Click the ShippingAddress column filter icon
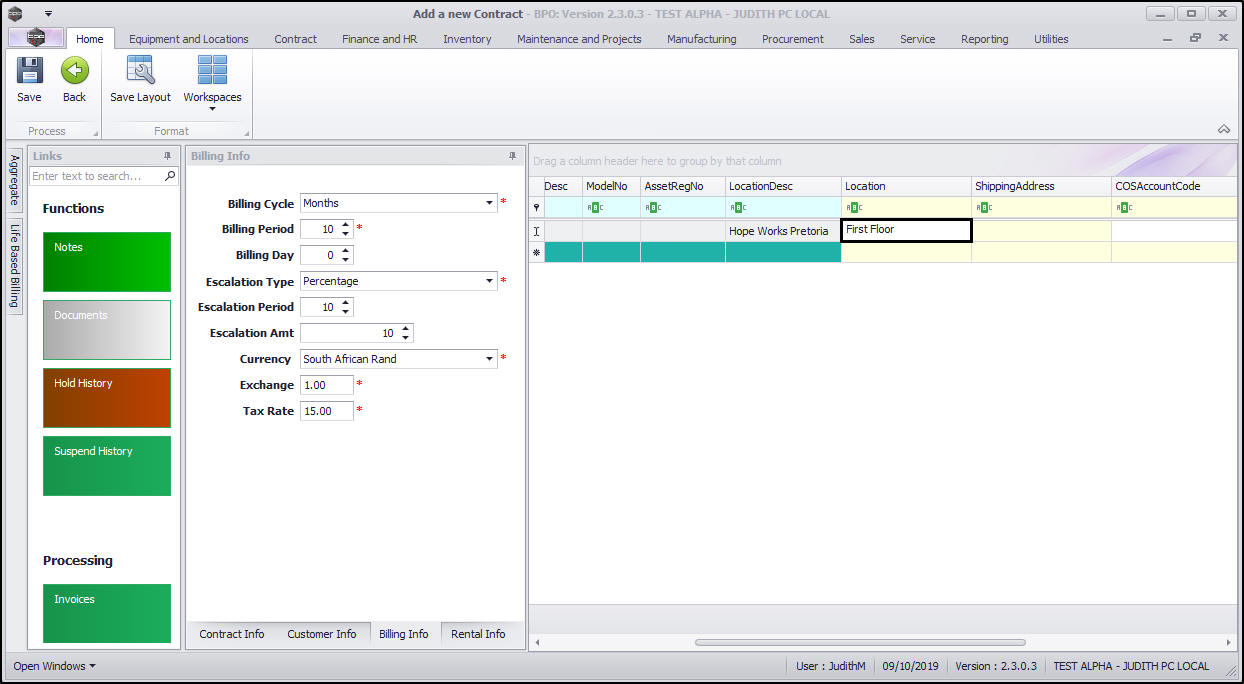This screenshot has width=1244, height=684. 983,208
